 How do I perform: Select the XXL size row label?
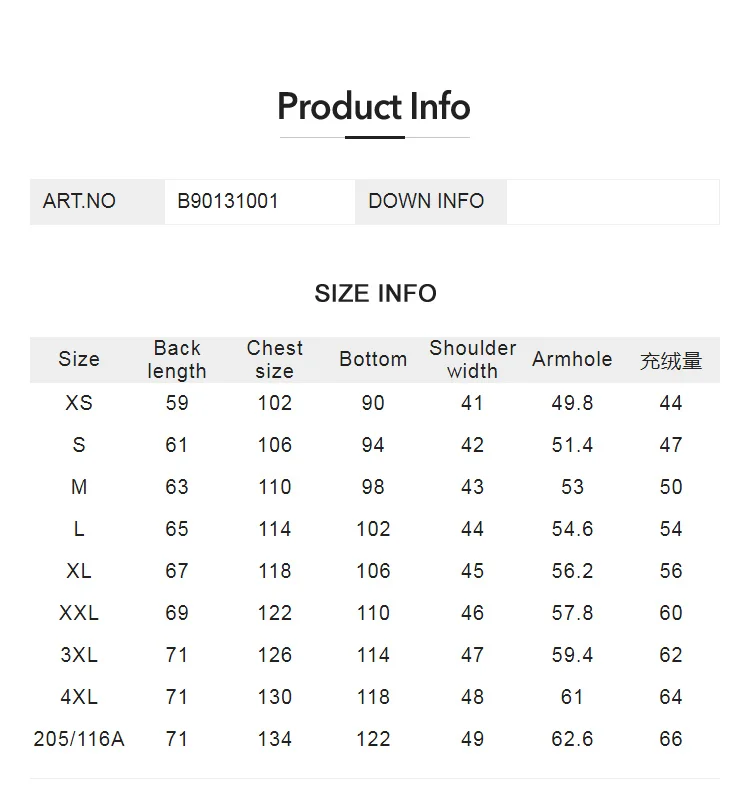pyautogui.click(x=79, y=613)
